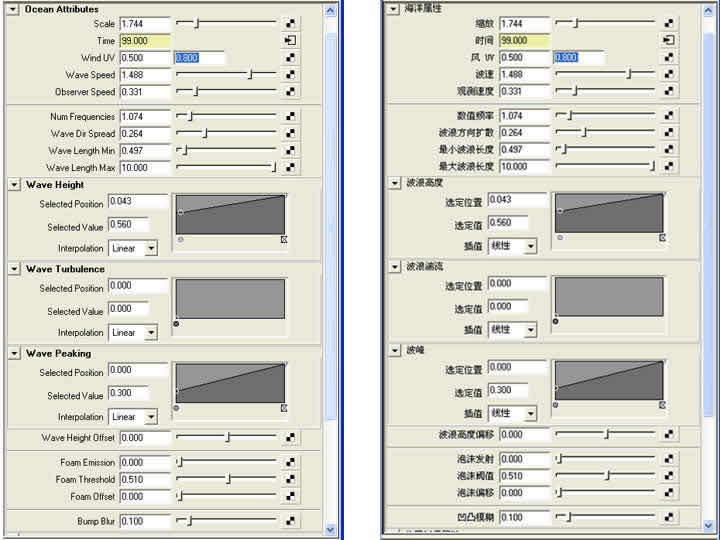Click the Wave Dir Spread slider handle
The height and width of the screenshot is (540, 720).
click(x=206, y=133)
